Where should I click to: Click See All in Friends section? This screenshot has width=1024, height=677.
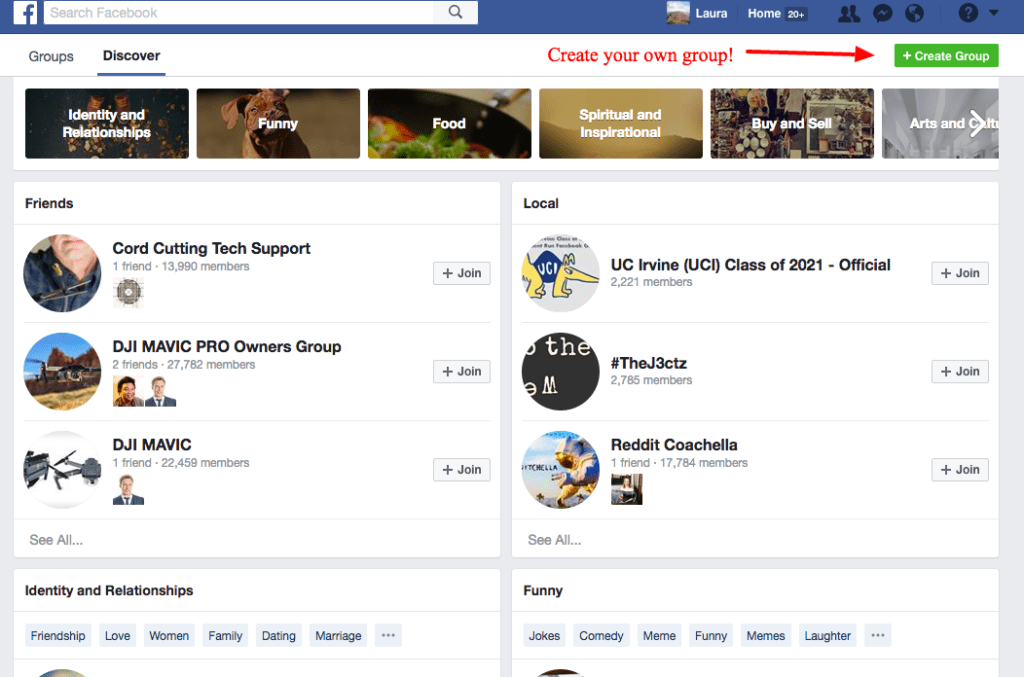56,540
